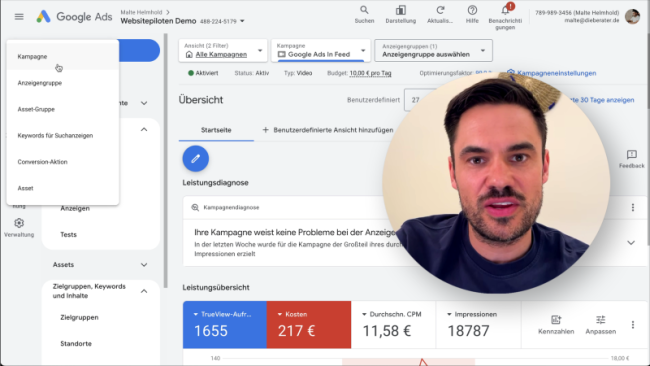Click the Malte Helmhold breadcrumb
The height and width of the screenshot is (366, 650).
pyautogui.click(x=141, y=12)
